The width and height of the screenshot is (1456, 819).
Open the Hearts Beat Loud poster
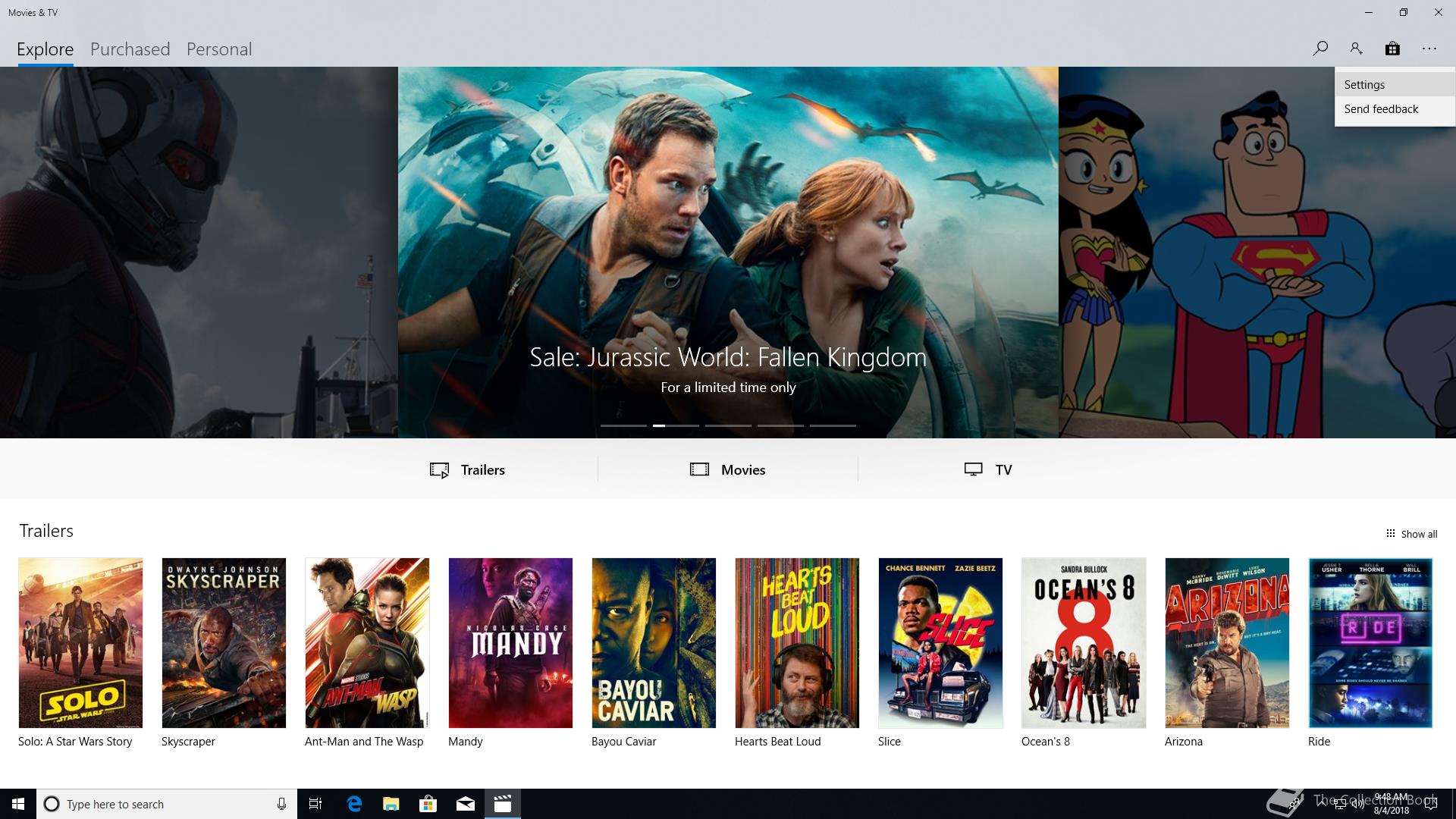coord(797,643)
